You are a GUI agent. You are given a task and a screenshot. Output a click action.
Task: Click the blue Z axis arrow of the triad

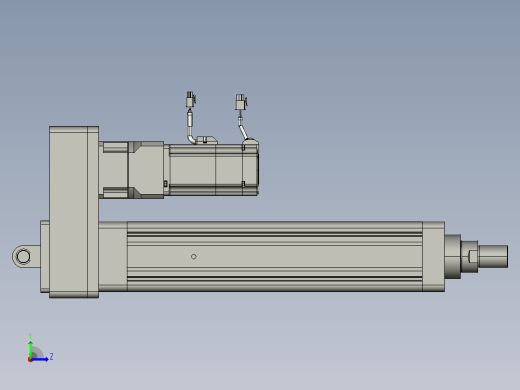click(x=40, y=359)
